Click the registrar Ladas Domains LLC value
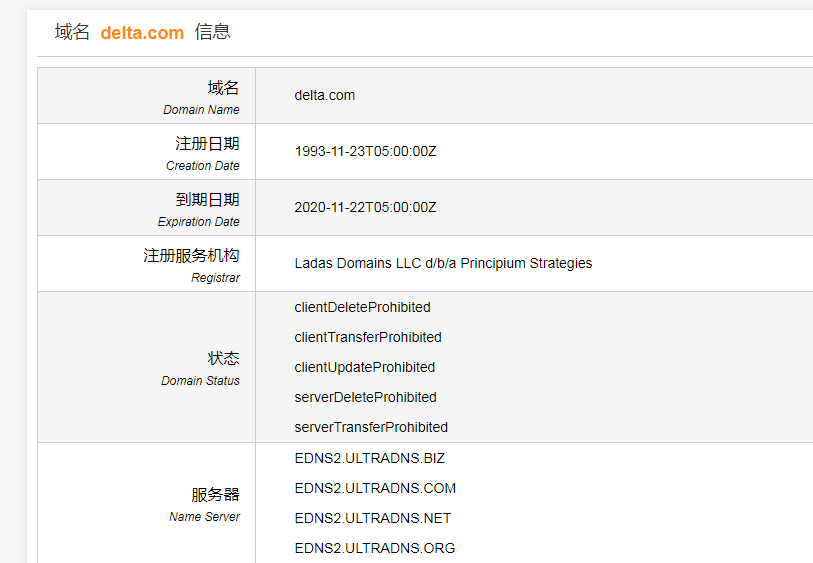Image resolution: width=813 pixels, height=563 pixels. pos(443,263)
